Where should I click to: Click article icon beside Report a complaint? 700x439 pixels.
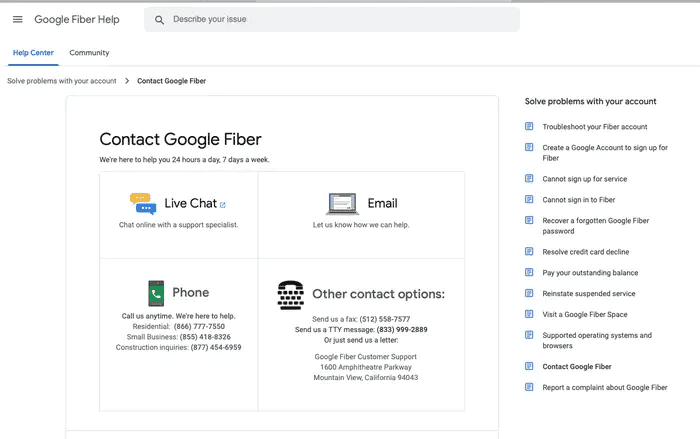[529, 387]
